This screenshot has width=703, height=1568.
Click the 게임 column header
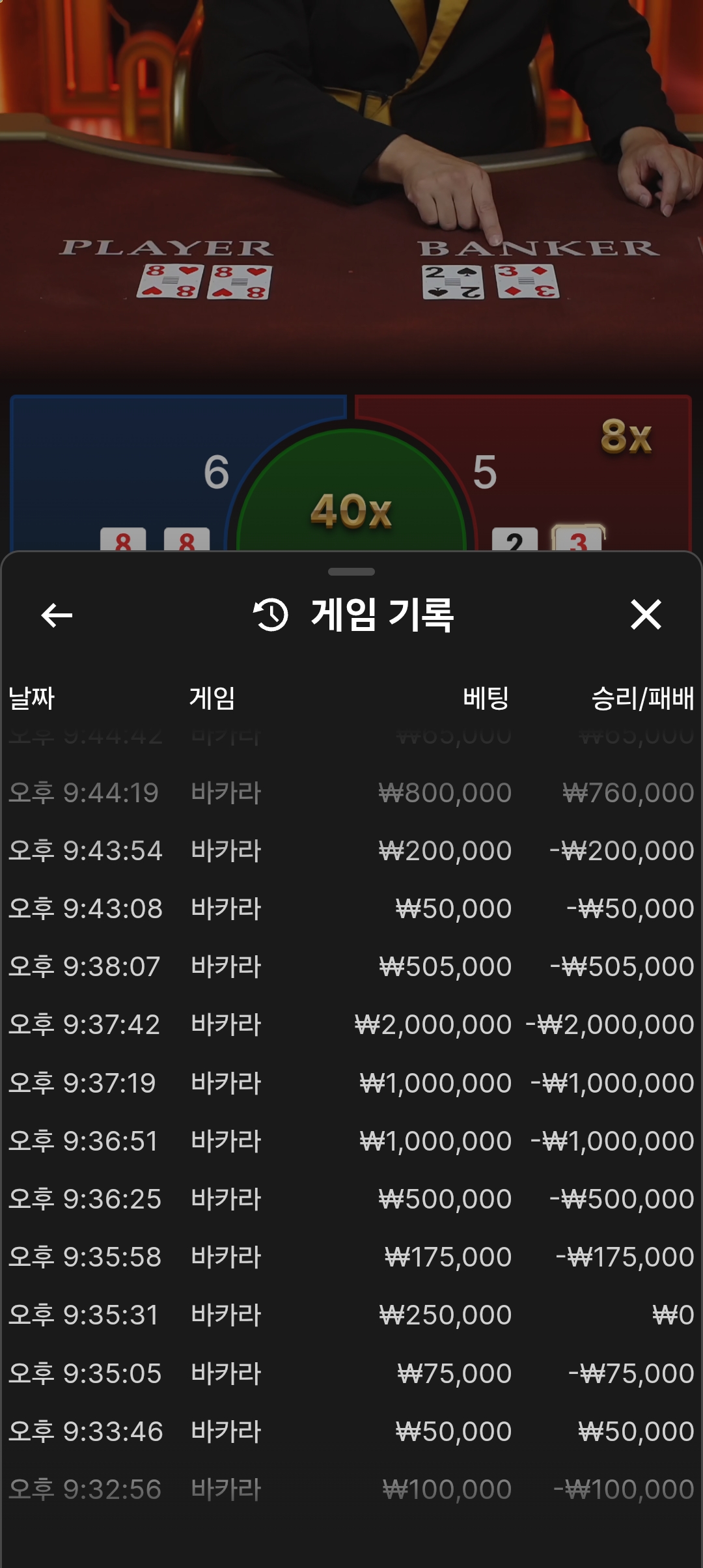(x=212, y=698)
